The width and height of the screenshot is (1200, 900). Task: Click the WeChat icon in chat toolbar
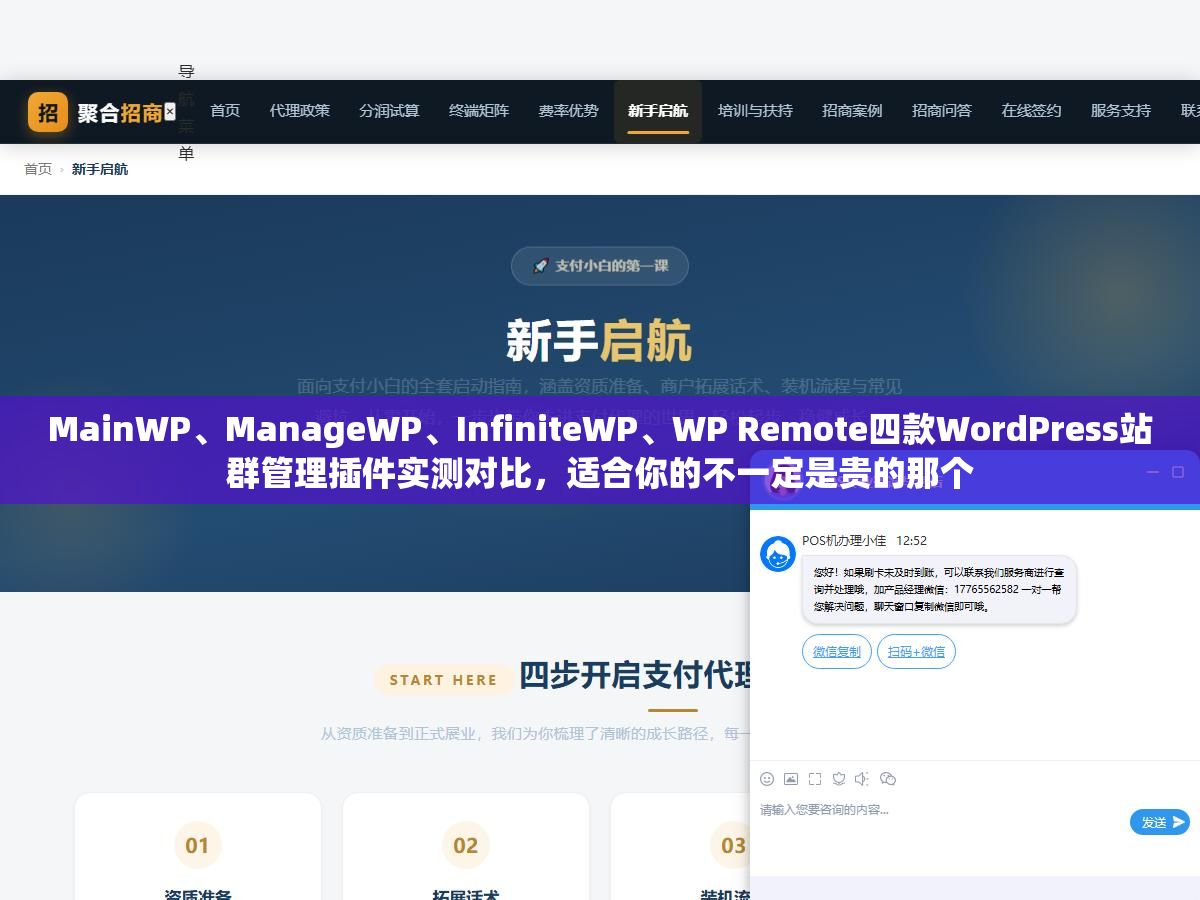(888, 779)
